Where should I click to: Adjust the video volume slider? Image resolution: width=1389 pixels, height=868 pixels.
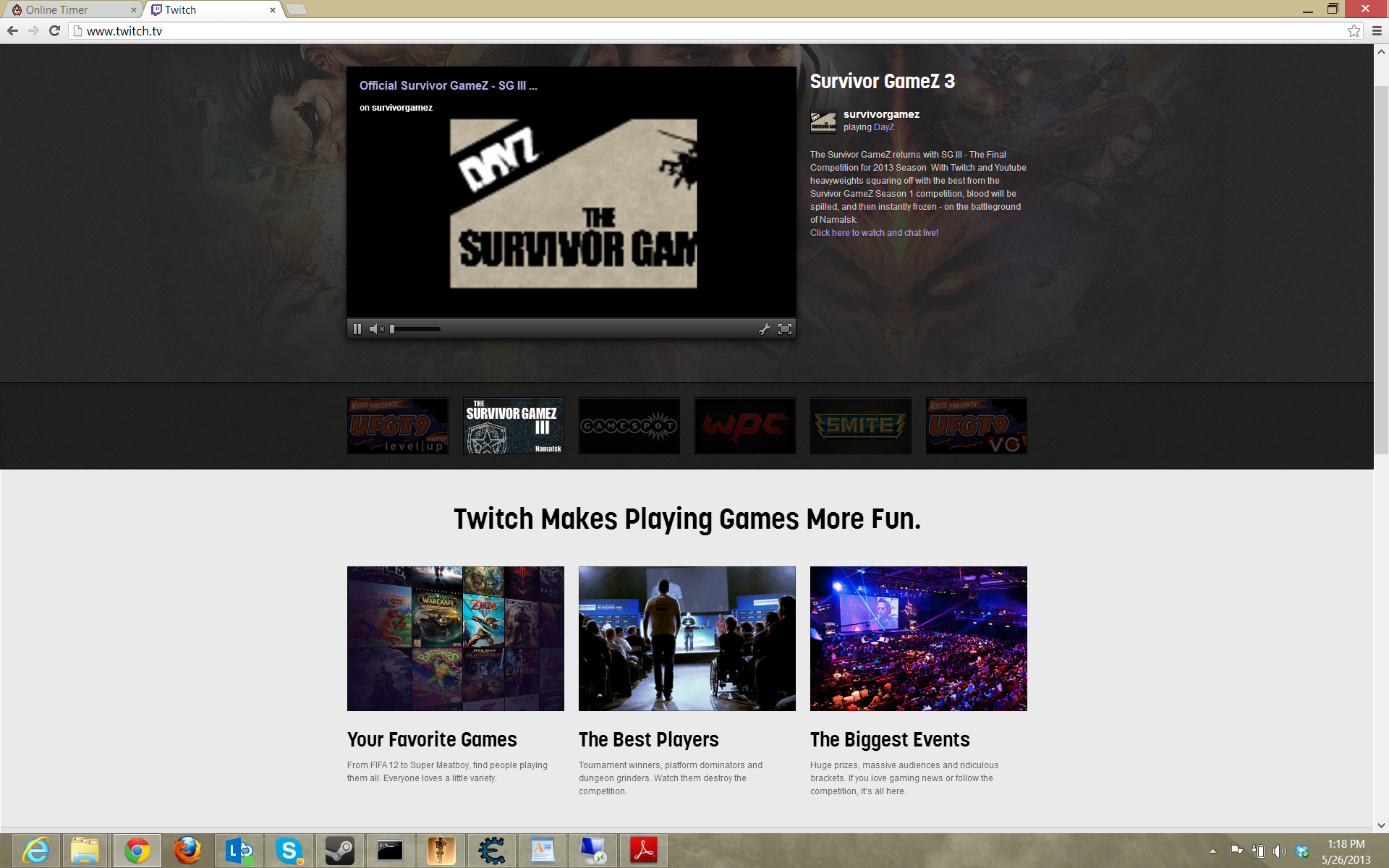tap(416, 329)
